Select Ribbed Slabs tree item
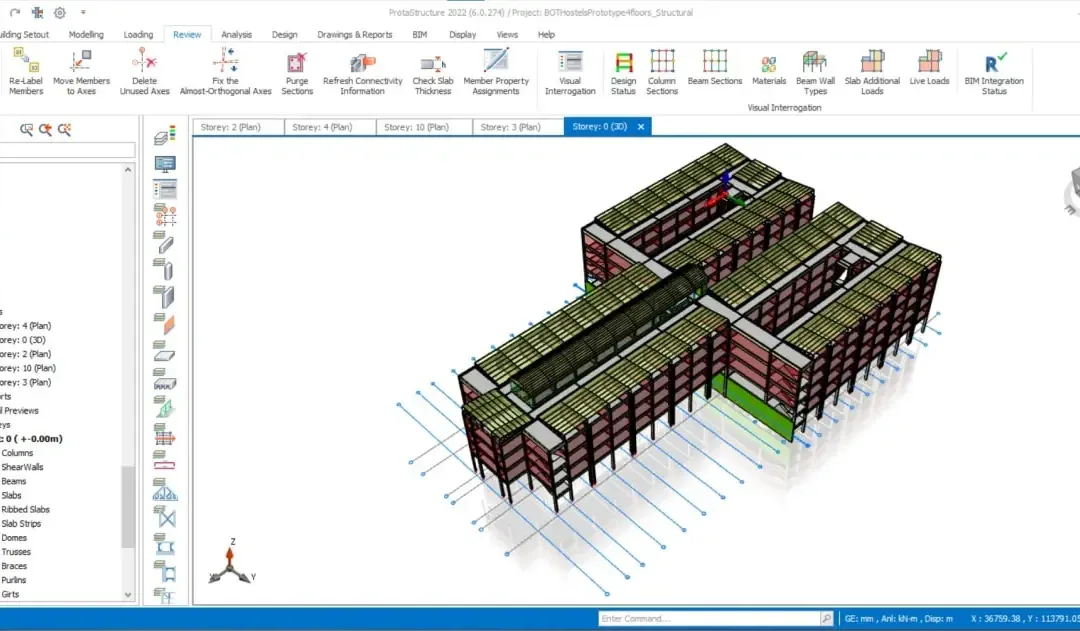This screenshot has width=1080, height=631. [25, 510]
